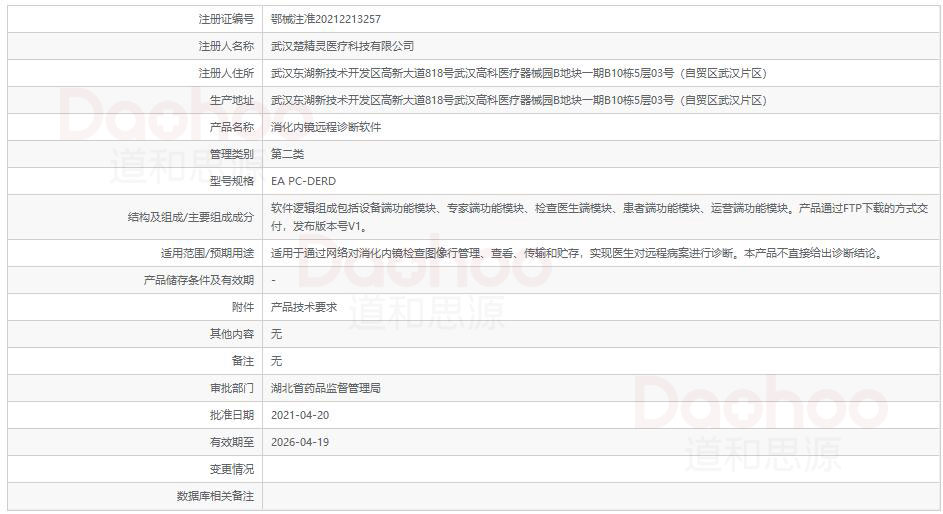Select registration number 鄂械注准20212213257
The image size is (943, 514).
[x=325, y=19]
